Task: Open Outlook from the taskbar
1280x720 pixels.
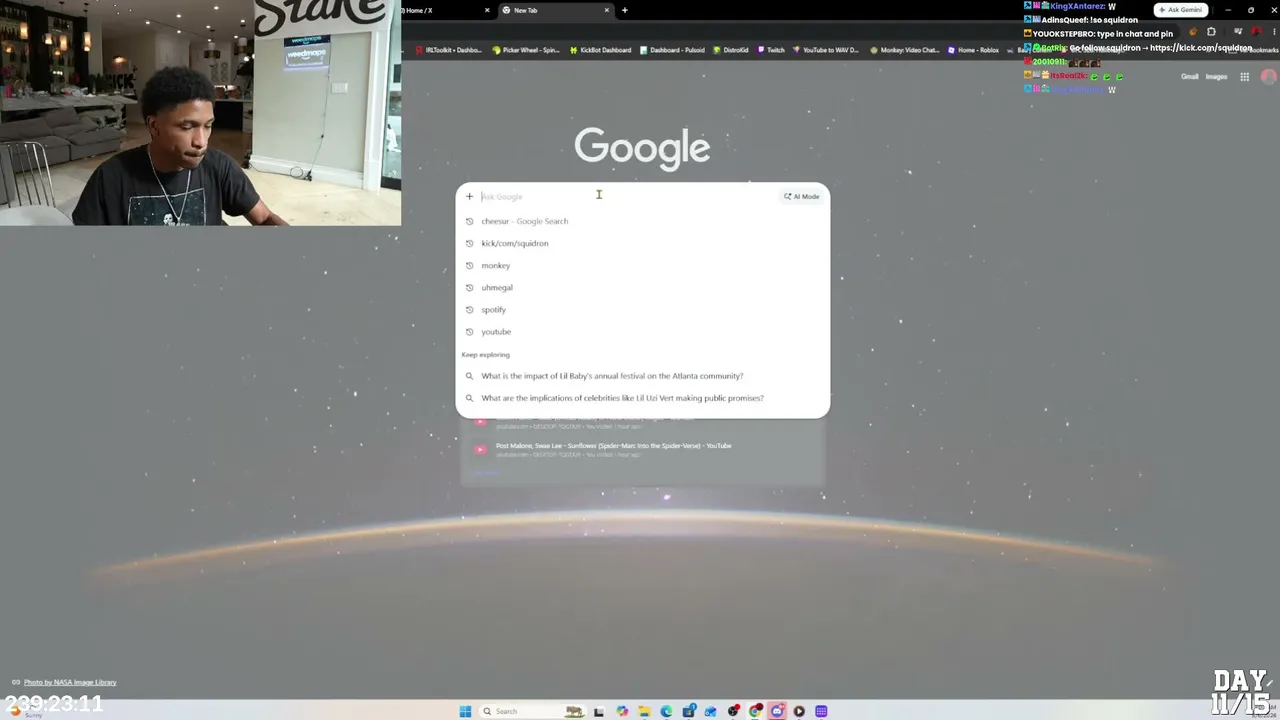Action: [710, 711]
